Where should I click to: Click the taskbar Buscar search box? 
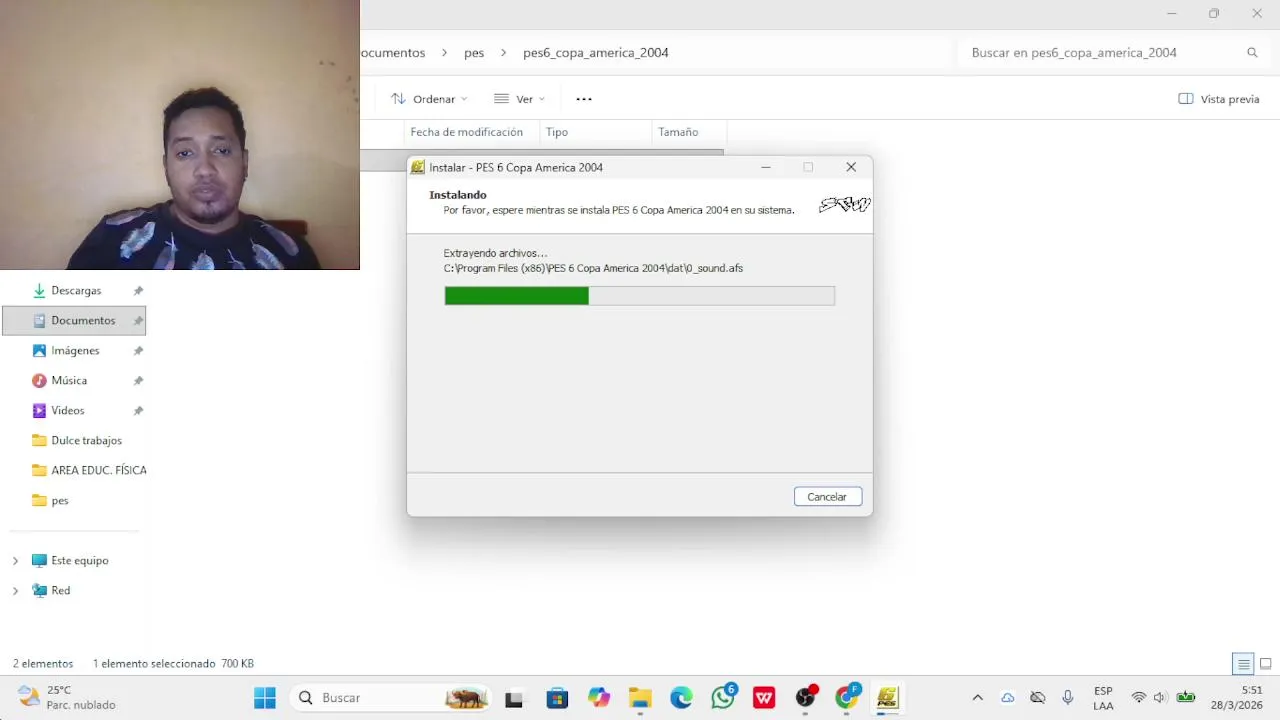tap(391, 698)
